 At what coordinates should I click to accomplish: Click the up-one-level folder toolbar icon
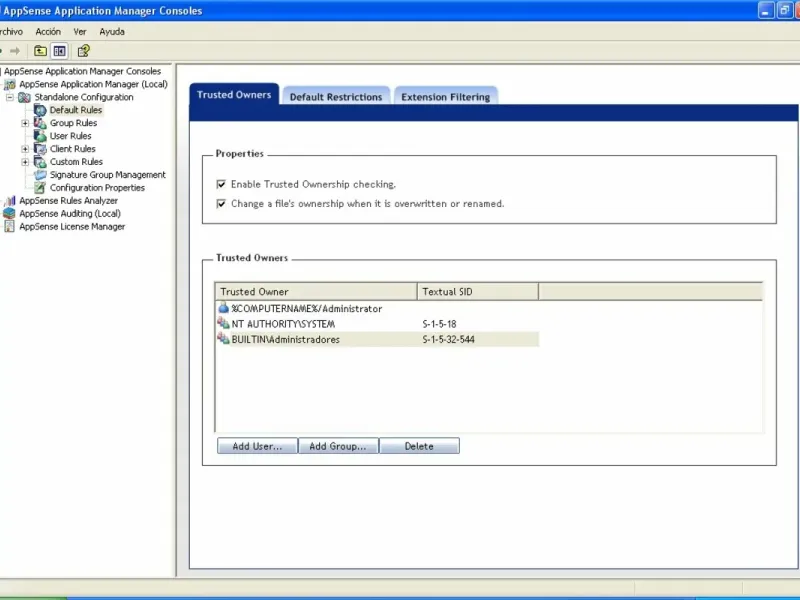click(x=40, y=51)
